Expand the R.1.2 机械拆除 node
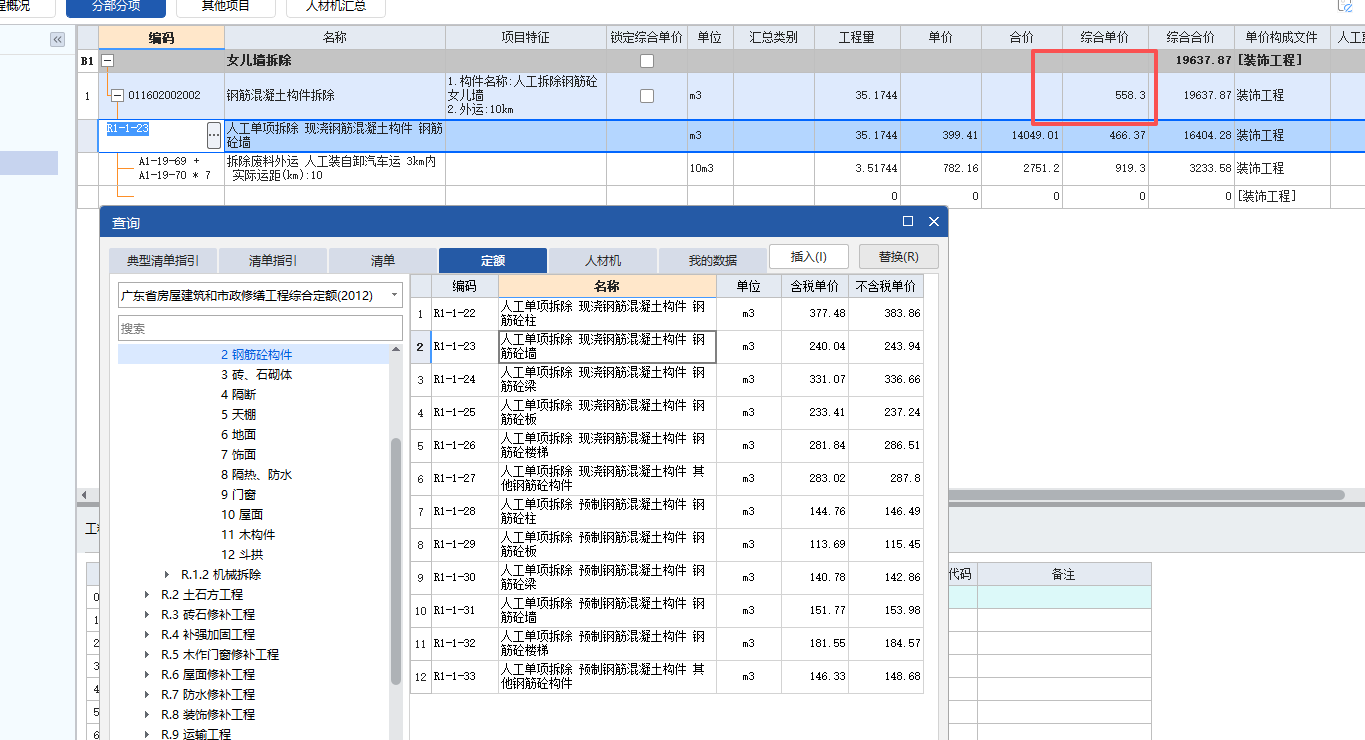This screenshot has height=740, width=1365. 167,574
